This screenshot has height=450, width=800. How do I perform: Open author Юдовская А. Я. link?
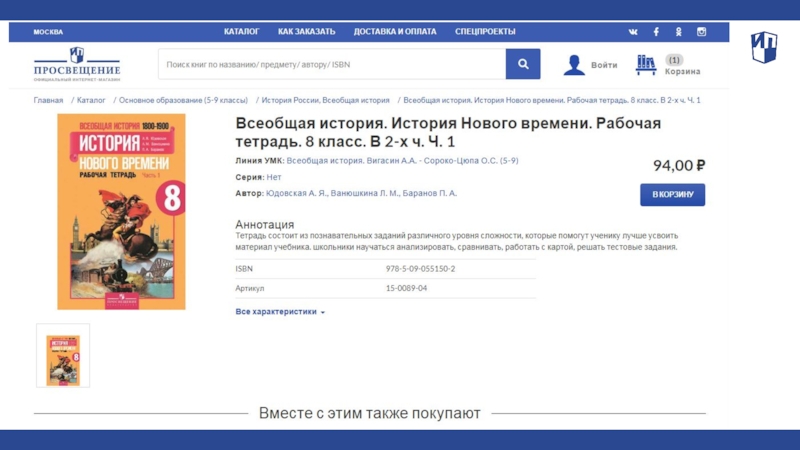point(296,193)
